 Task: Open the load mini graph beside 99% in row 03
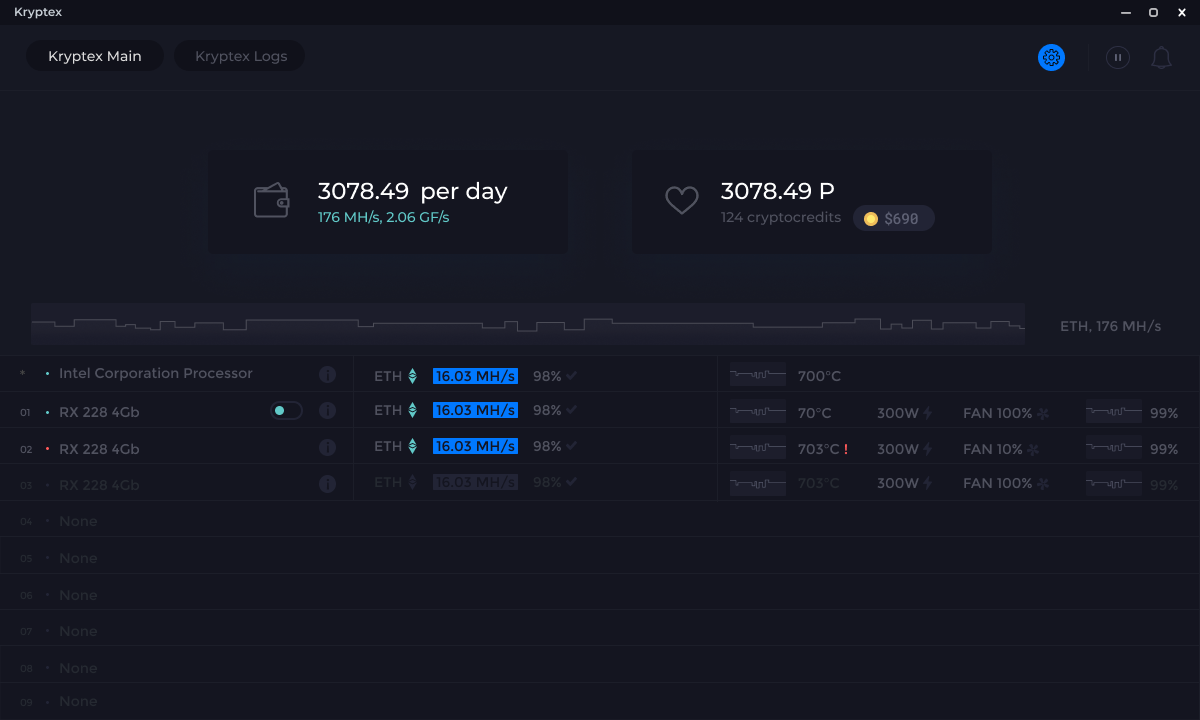coord(1114,484)
